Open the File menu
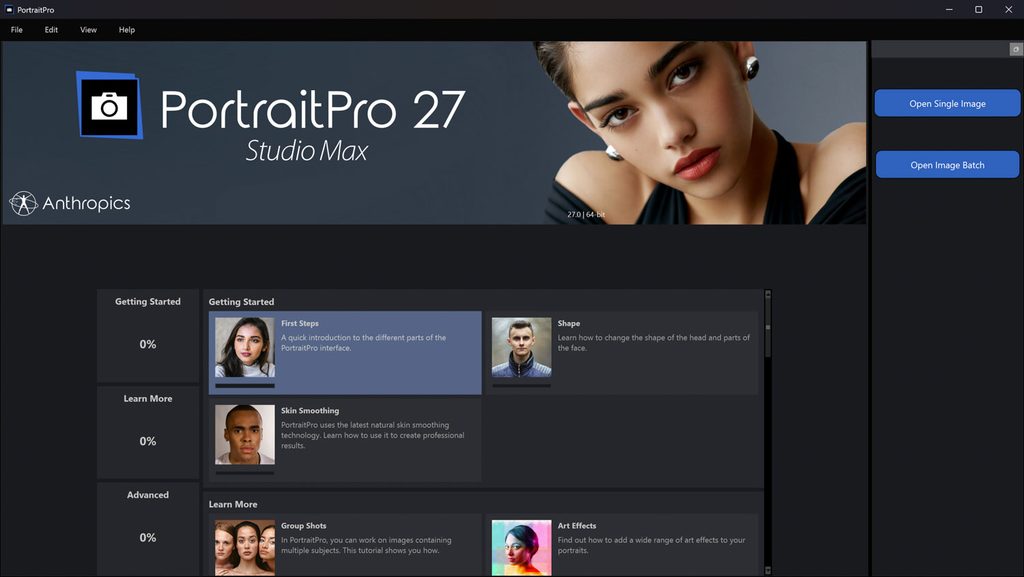 (x=16, y=29)
